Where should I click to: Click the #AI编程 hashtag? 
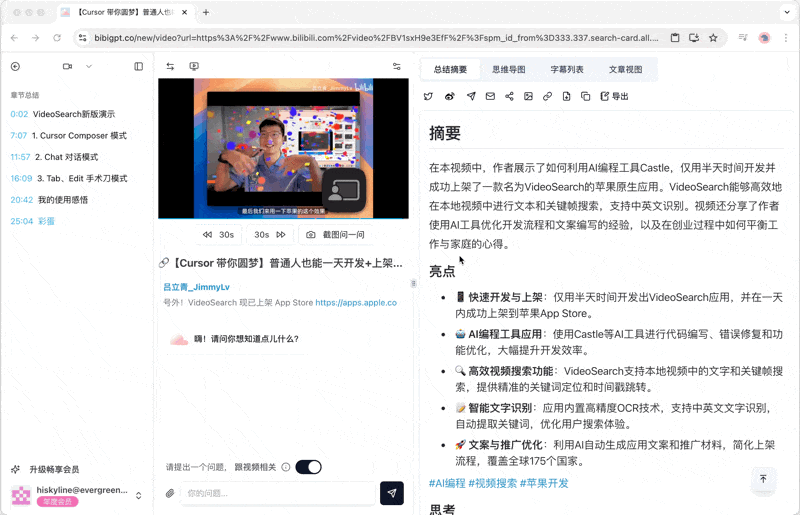pos(447,483)
